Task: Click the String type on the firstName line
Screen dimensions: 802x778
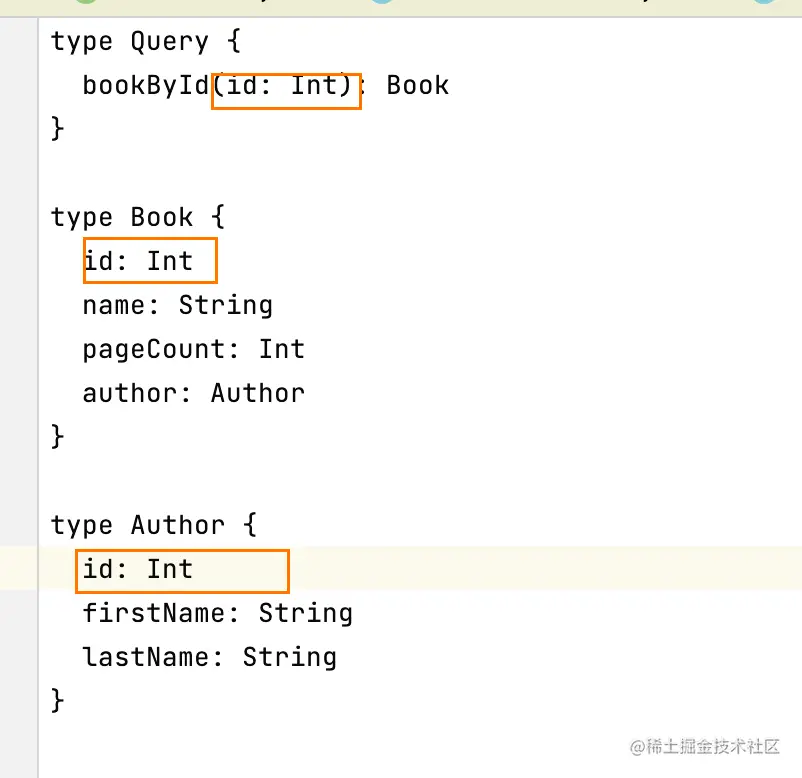Action: click(x=306, y=613)
